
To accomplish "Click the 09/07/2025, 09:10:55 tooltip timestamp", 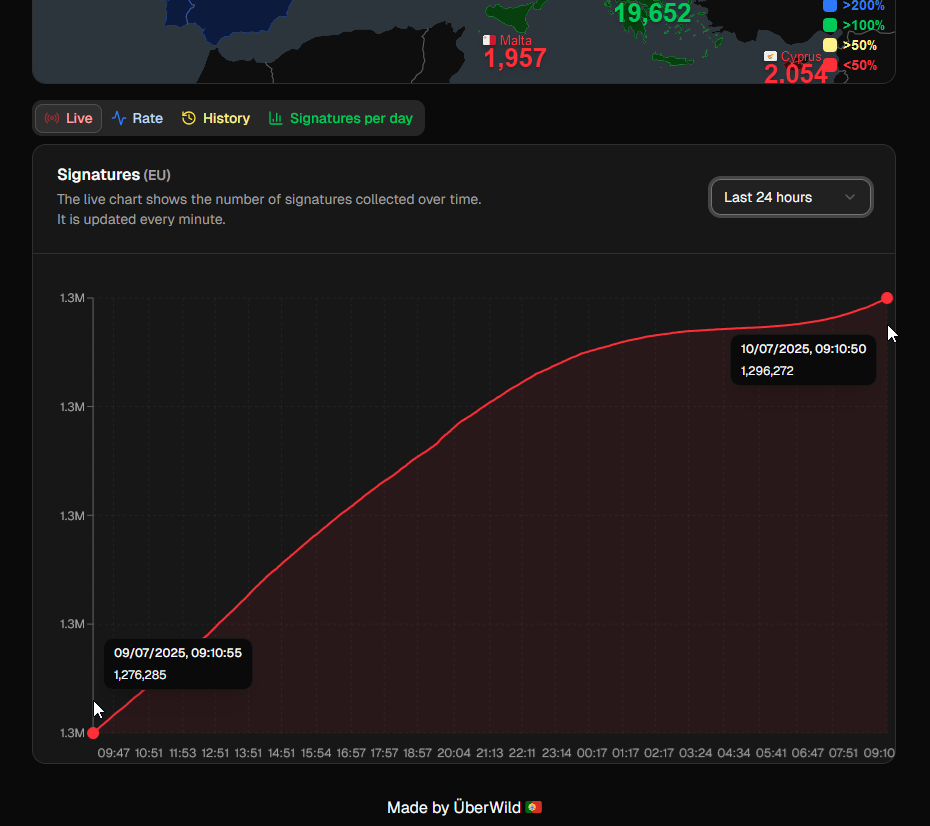I will pos(178,653).
